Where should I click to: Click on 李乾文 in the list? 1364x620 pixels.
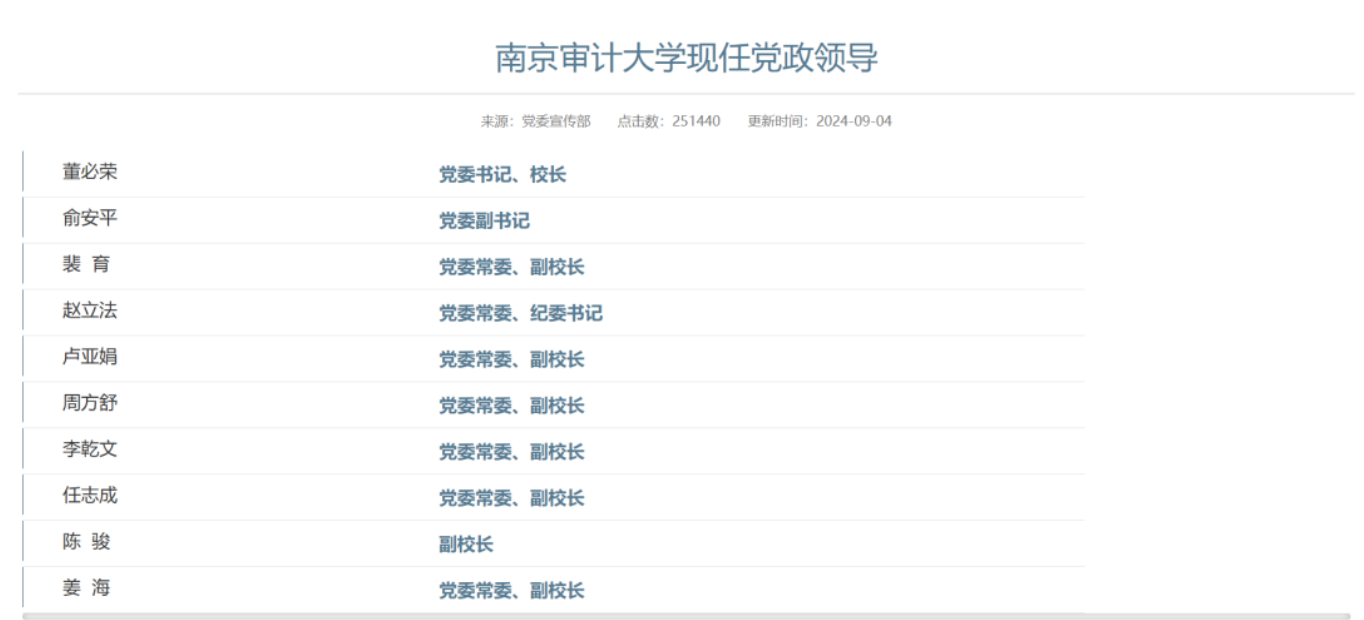coord(89,450)
